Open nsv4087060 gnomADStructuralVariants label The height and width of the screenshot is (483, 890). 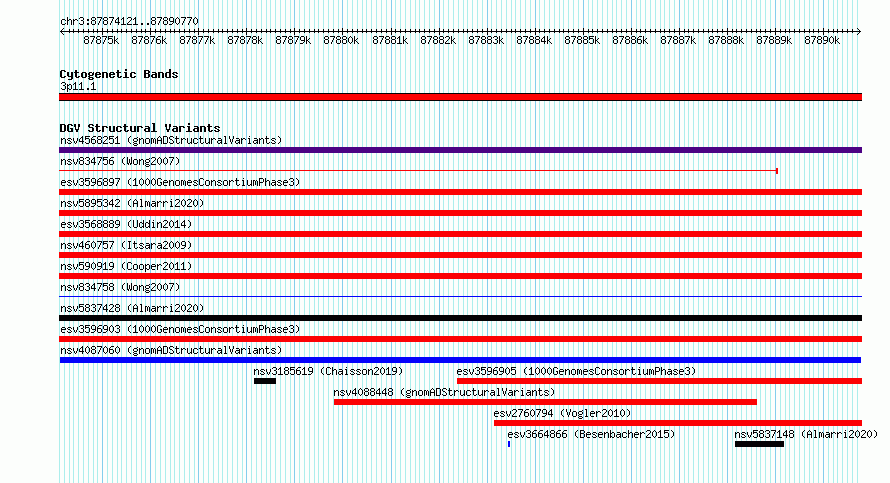point(171,351)
